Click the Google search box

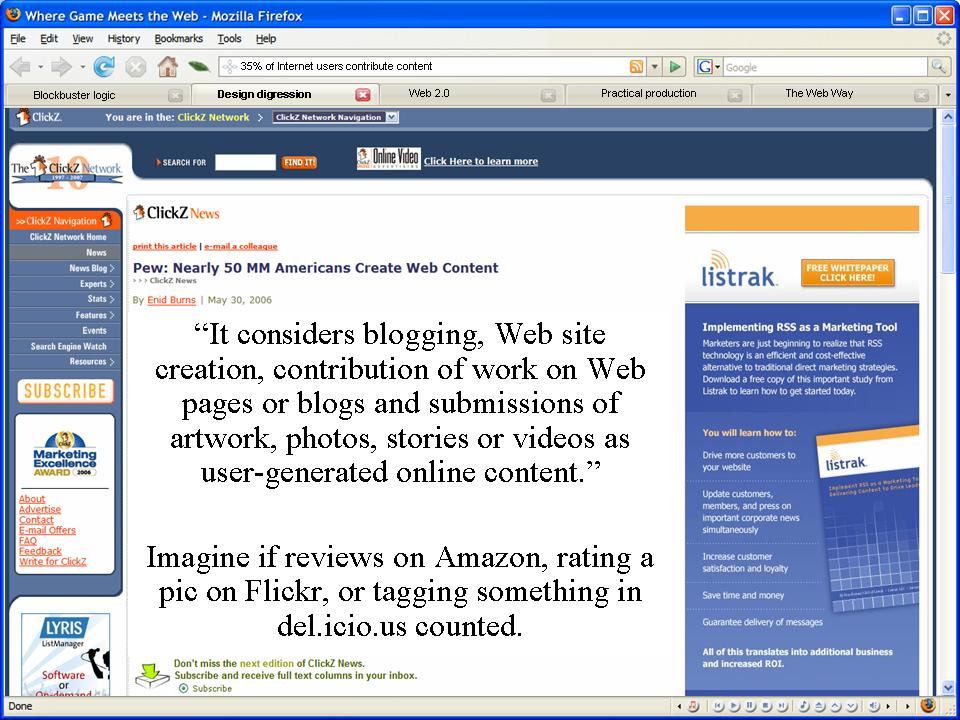tap(825, 67)
